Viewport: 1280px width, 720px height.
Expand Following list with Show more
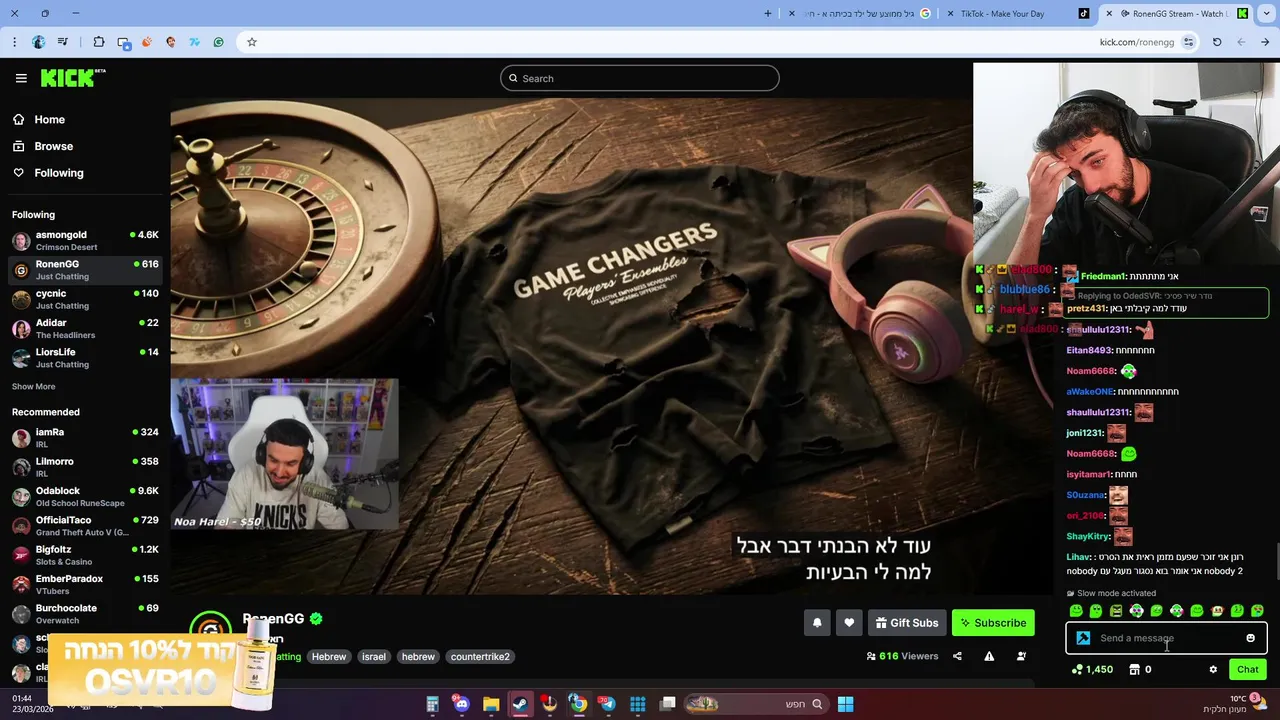coord(33,386)
